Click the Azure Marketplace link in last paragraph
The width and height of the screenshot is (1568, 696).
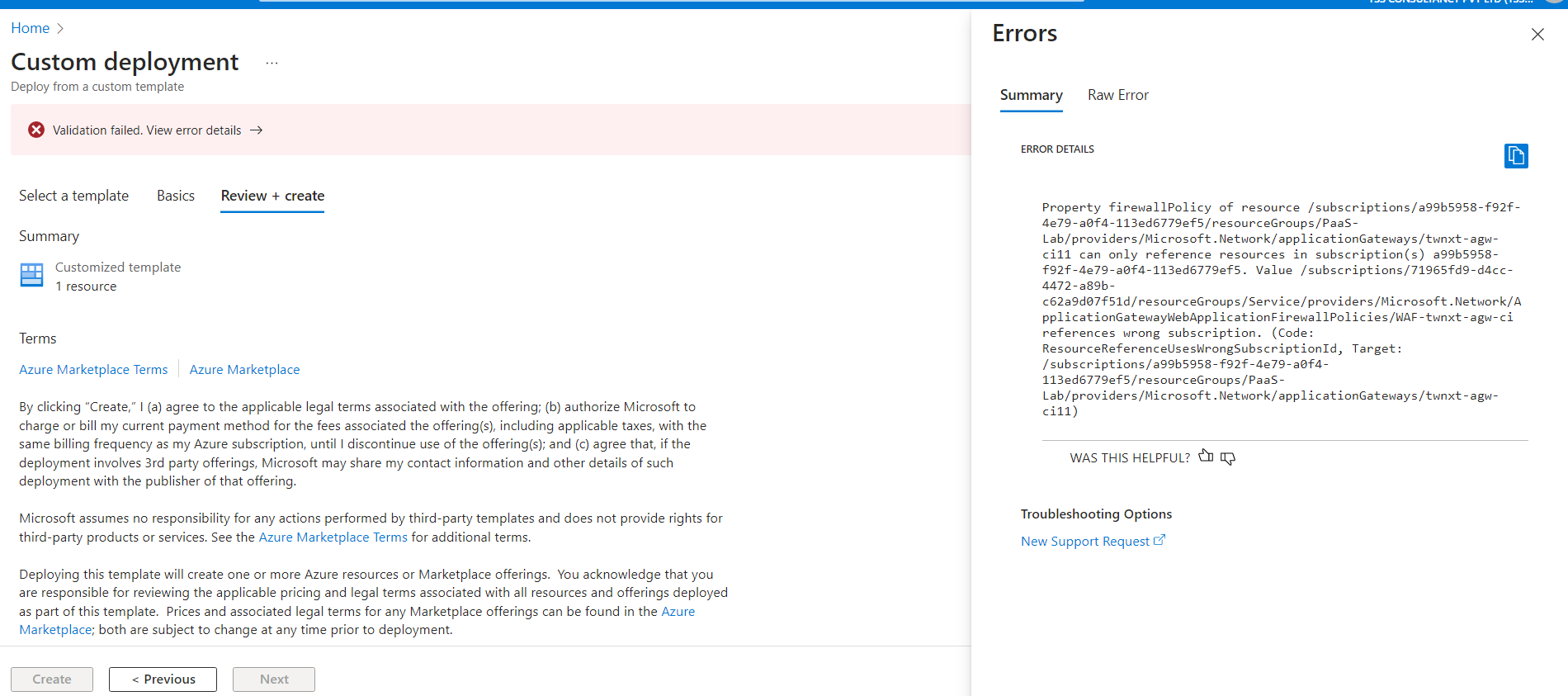point(678,612)
